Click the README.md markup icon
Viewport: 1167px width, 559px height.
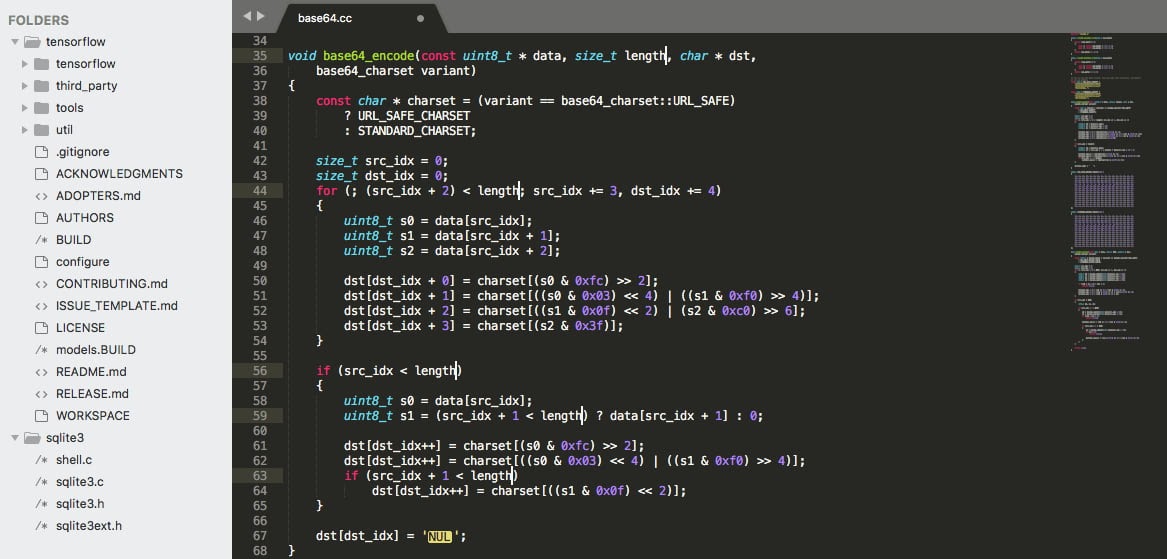pos(42,371)
